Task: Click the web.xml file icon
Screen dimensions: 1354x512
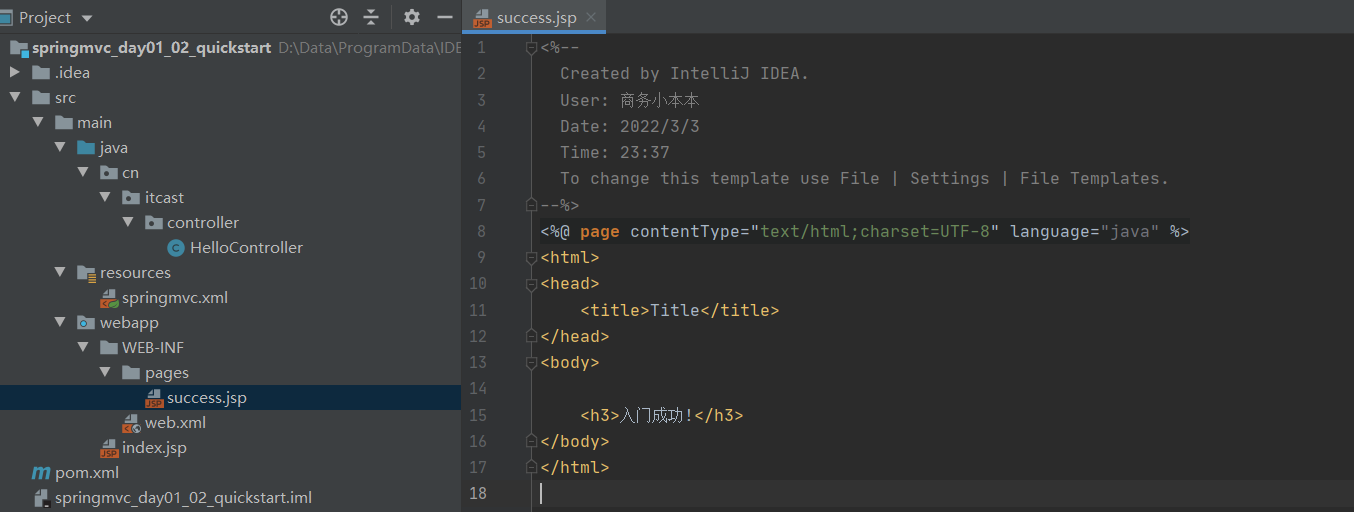Action: tap(131, 423)
